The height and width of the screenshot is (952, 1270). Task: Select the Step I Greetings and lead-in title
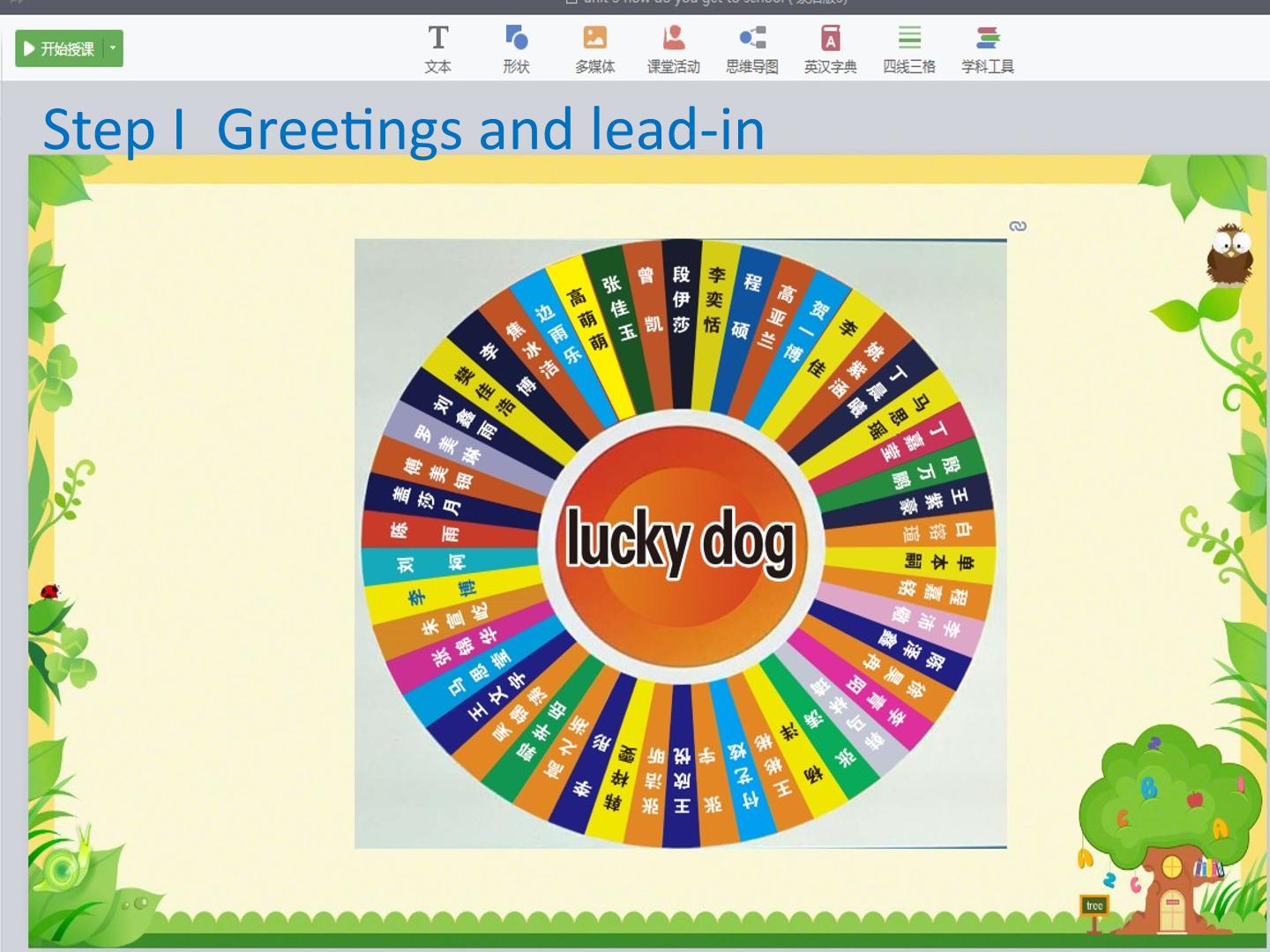(x=403, y=129)
